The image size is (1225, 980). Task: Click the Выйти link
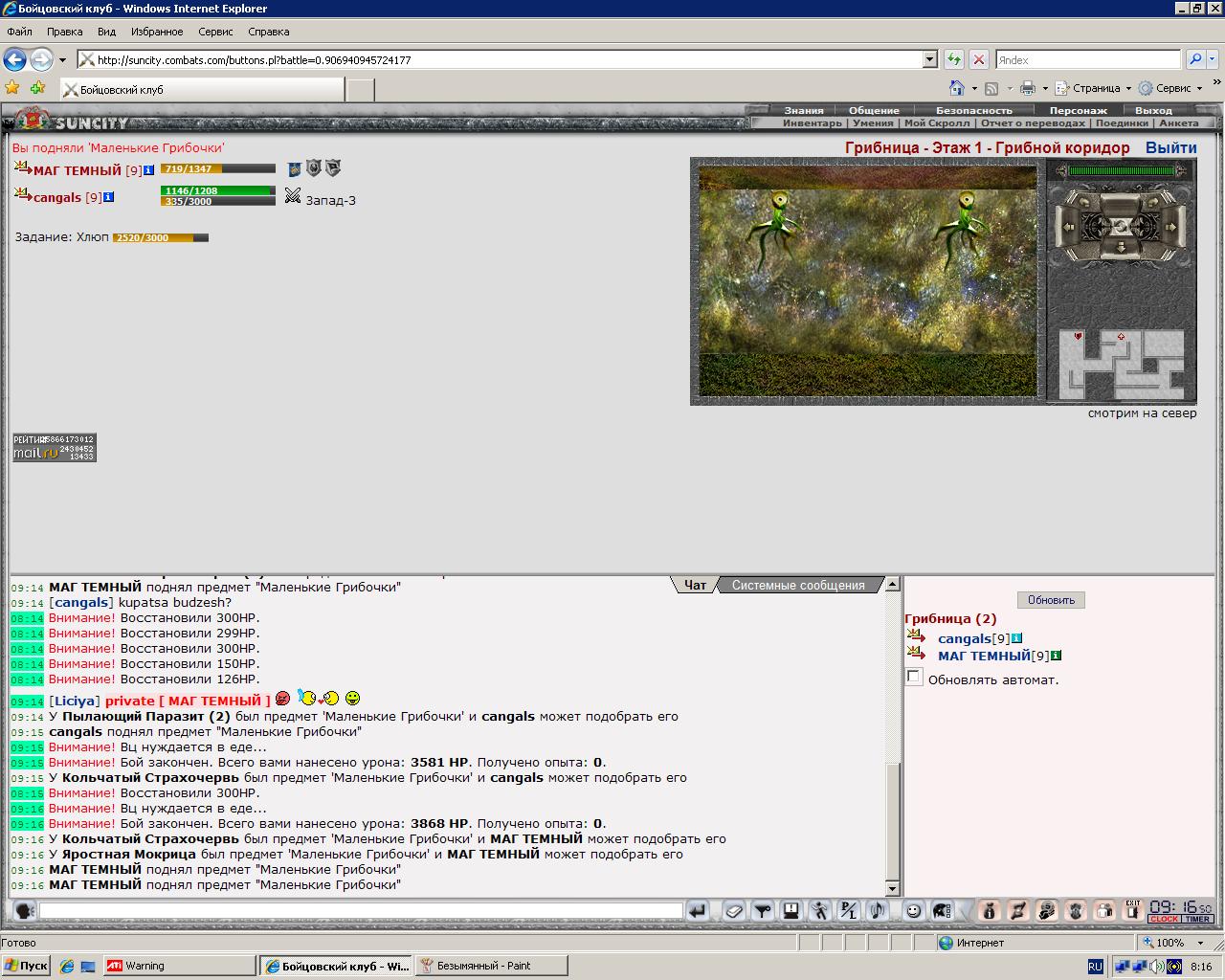(1171, 147)
